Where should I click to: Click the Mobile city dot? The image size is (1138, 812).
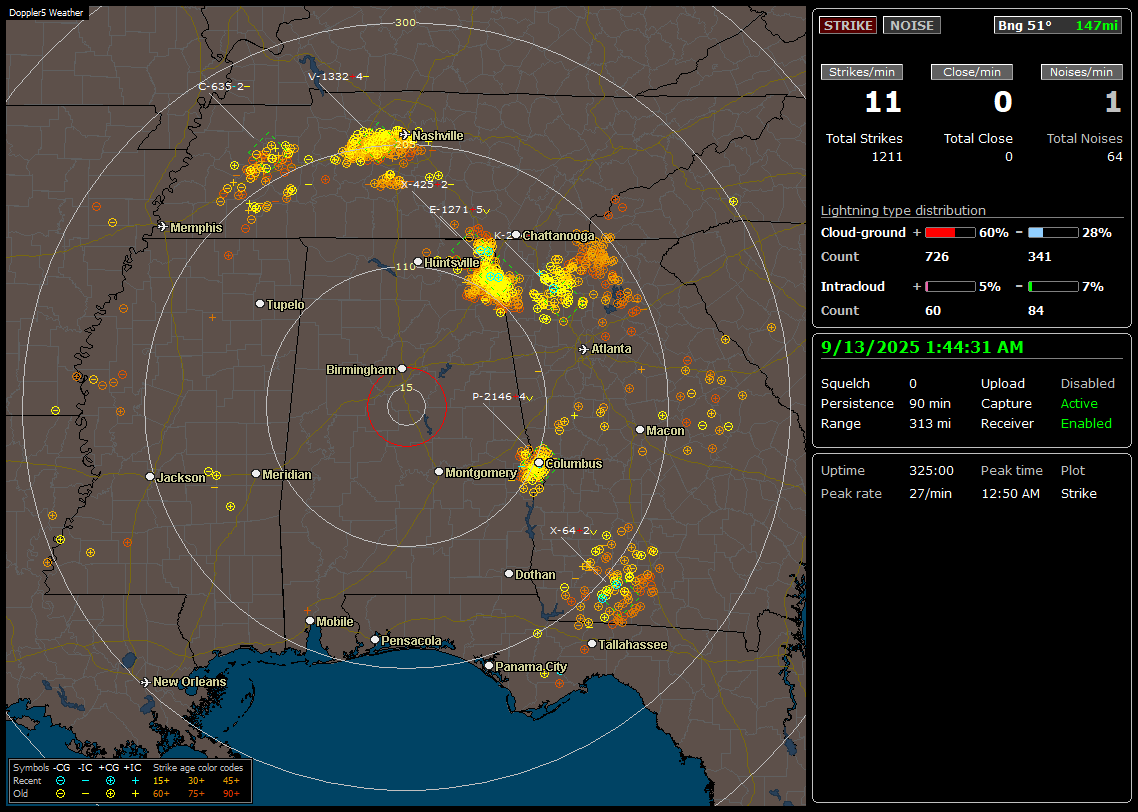310,620
